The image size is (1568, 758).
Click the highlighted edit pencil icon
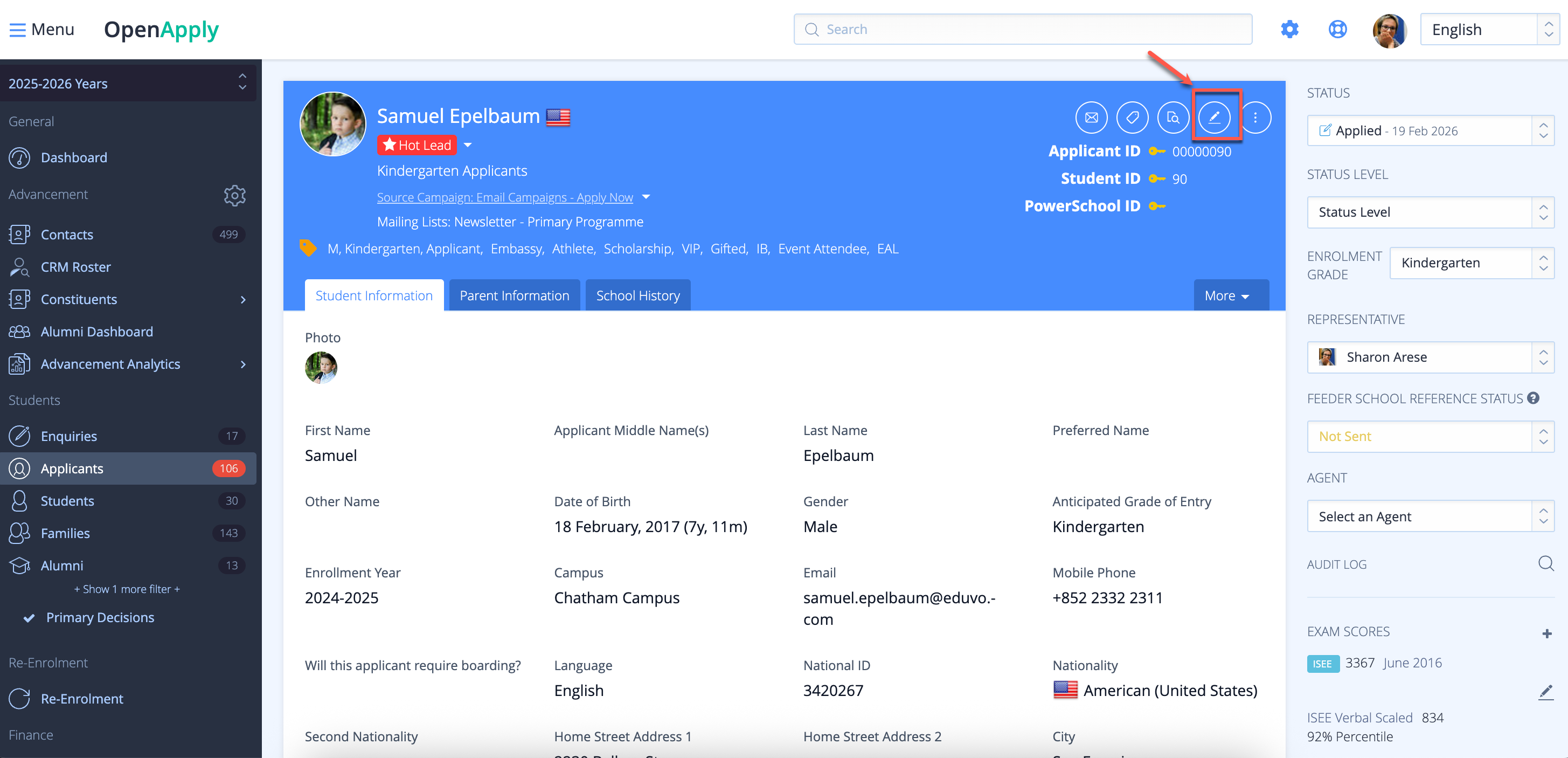(1215, 117)
